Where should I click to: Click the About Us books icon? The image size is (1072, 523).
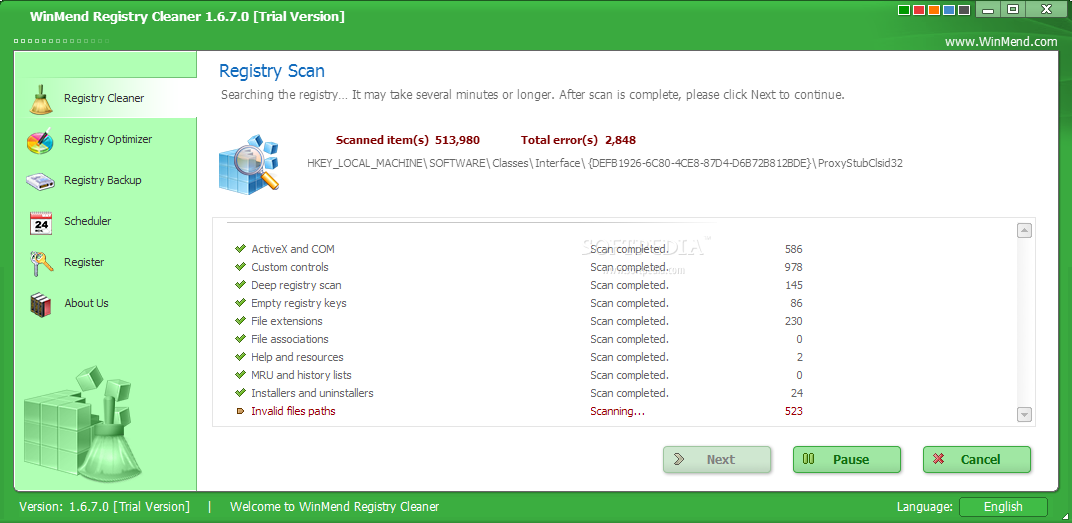[41, 304]
